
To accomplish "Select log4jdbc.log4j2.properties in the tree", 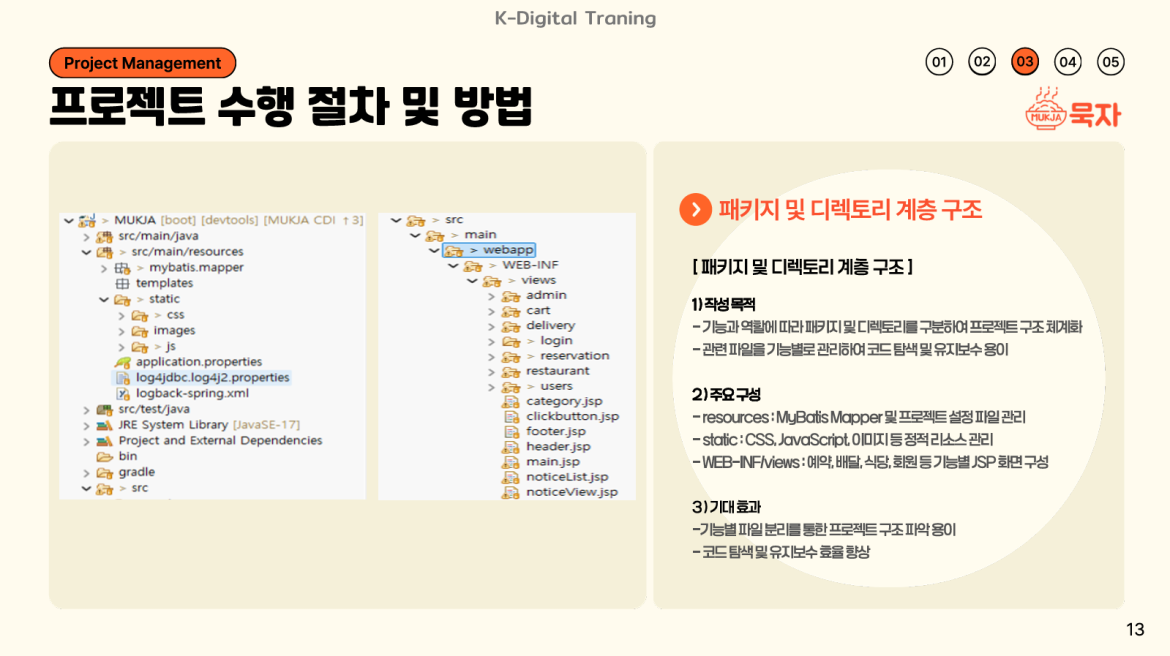I will [213, 378].
